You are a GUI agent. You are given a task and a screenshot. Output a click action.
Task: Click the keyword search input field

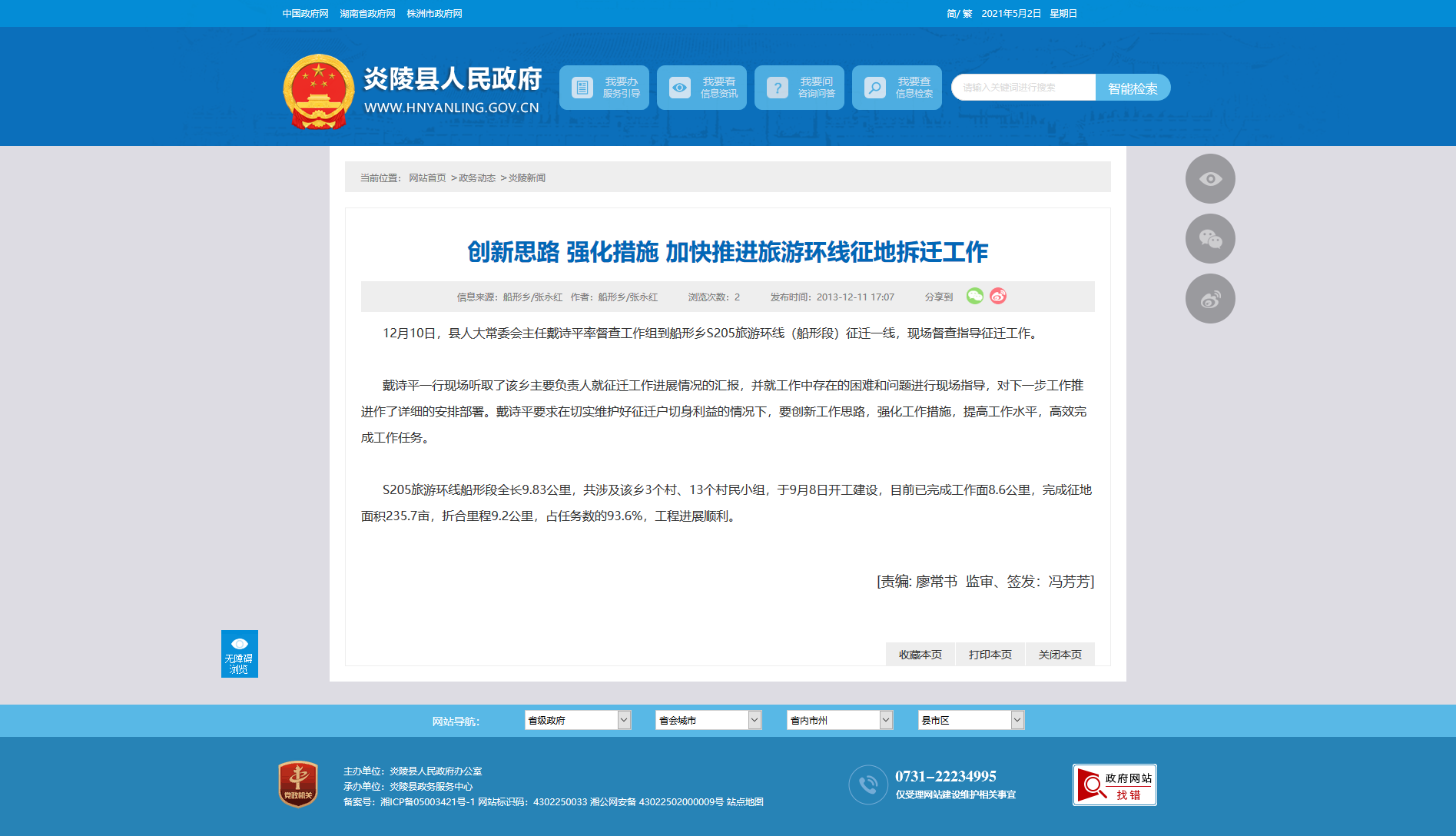click(x=1023, y=88)
